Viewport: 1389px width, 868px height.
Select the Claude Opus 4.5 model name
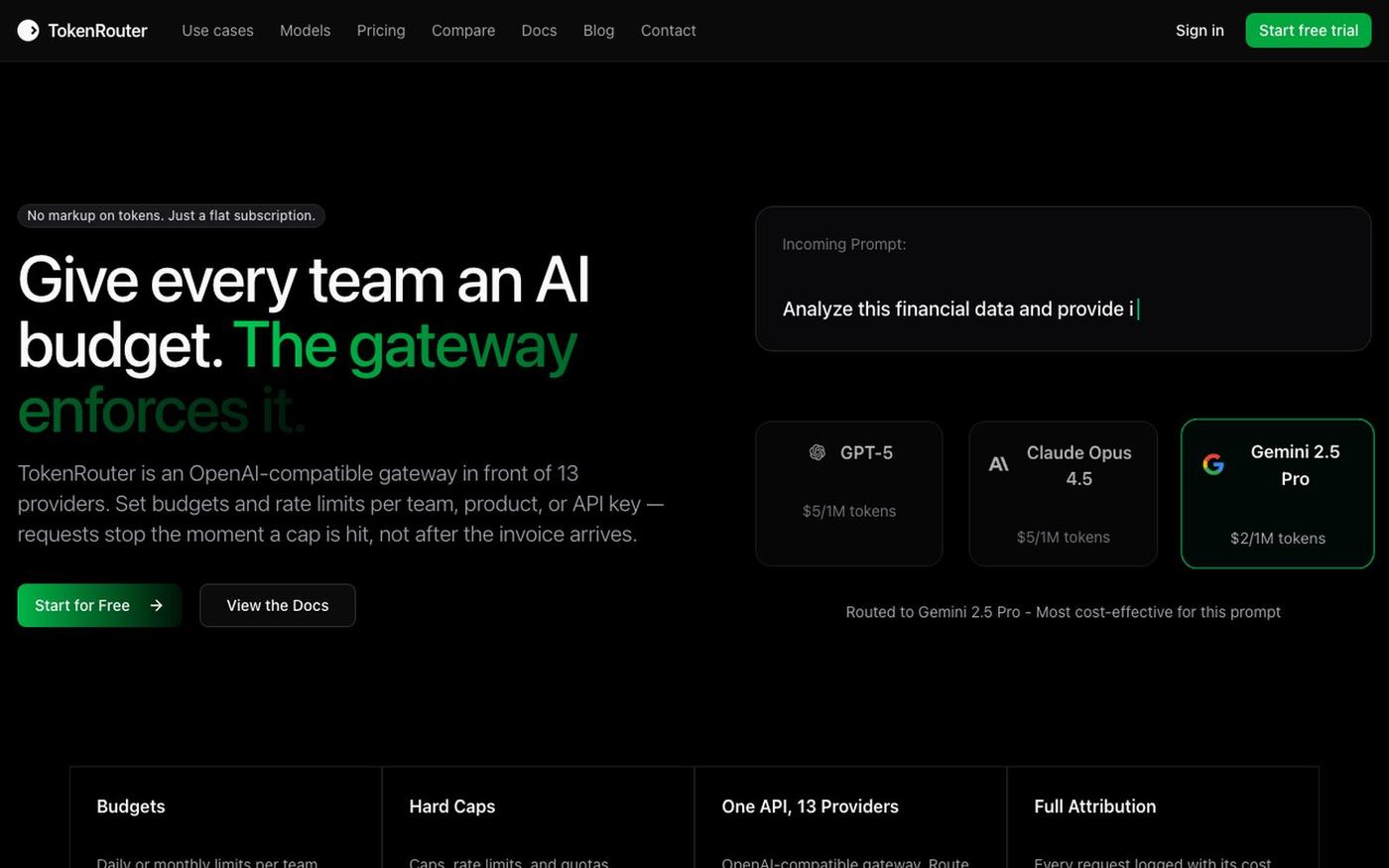1078,465
